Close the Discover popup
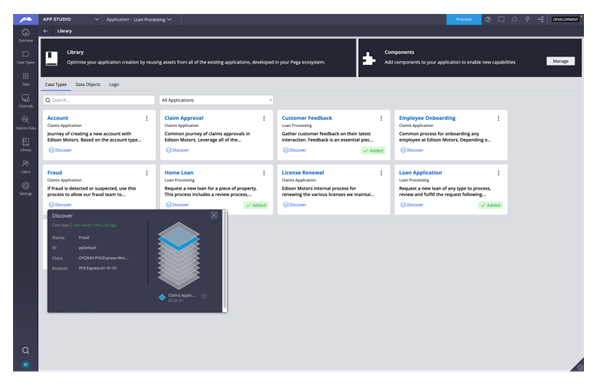The image size is (598, 388). 214,216
